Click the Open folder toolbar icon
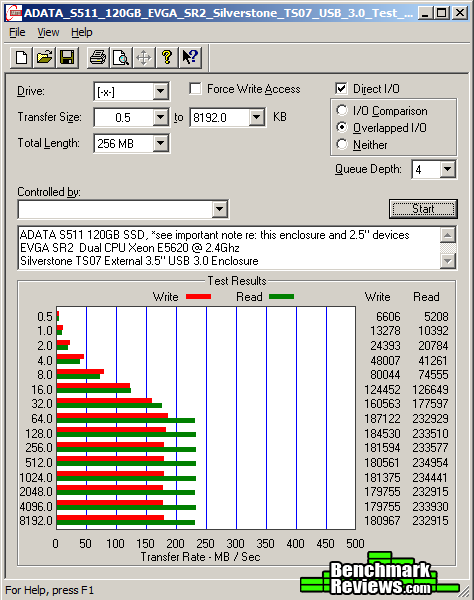Screen dimensions: 474x600 pos(44,58)
